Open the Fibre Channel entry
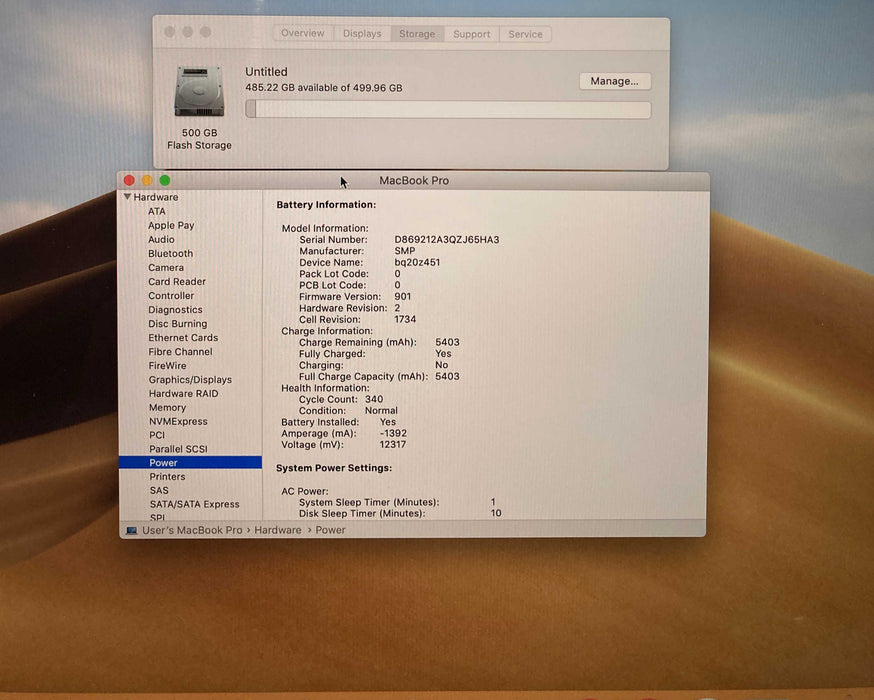Image resolution: width=874 pixels, height=700 pixels. pos(180,352)
